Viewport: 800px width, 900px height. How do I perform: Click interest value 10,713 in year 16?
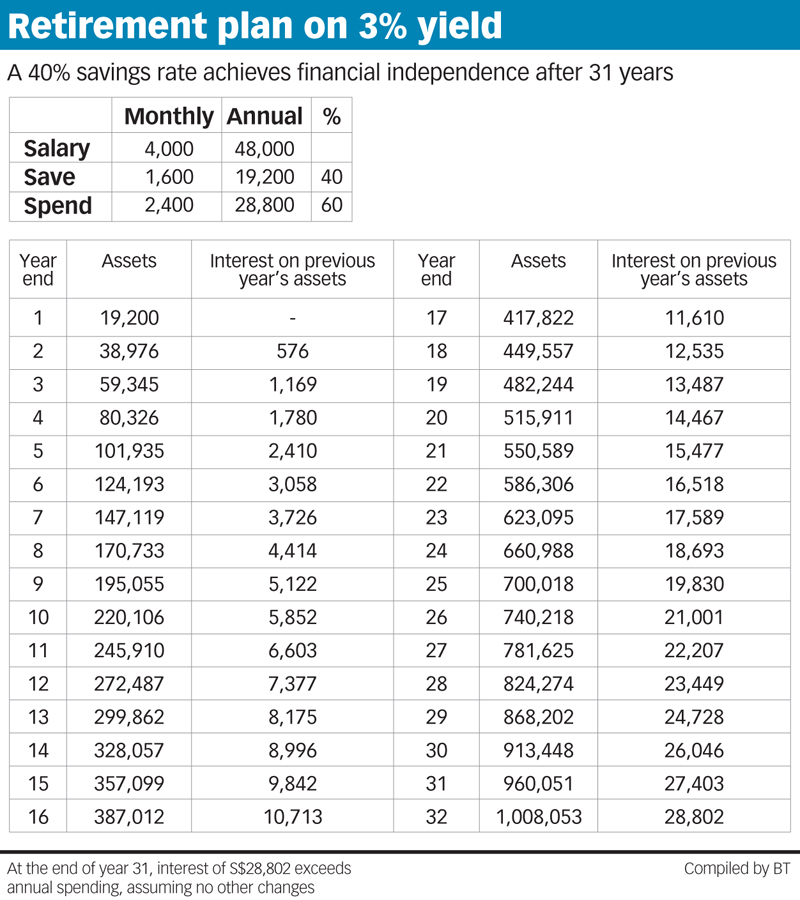click(x=293, y=817)
